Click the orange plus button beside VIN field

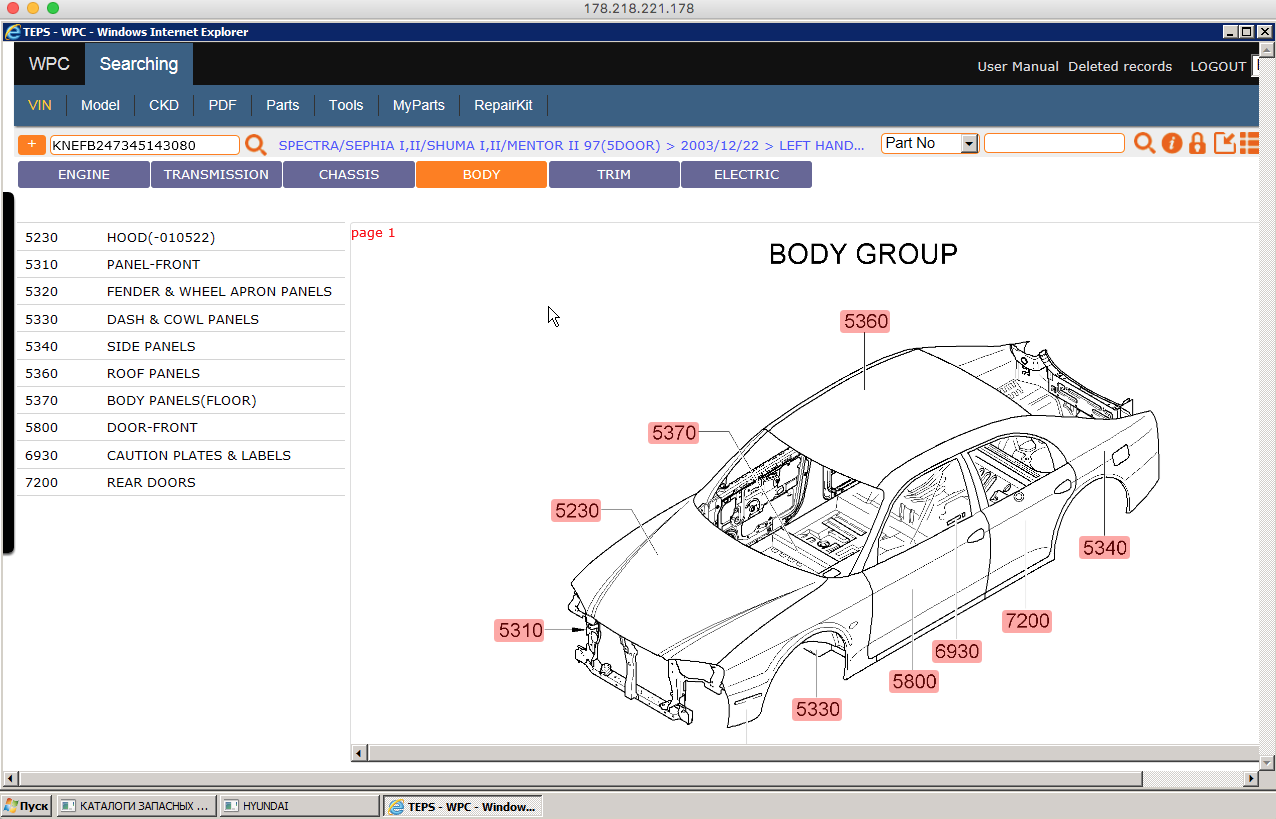[32, 144]
